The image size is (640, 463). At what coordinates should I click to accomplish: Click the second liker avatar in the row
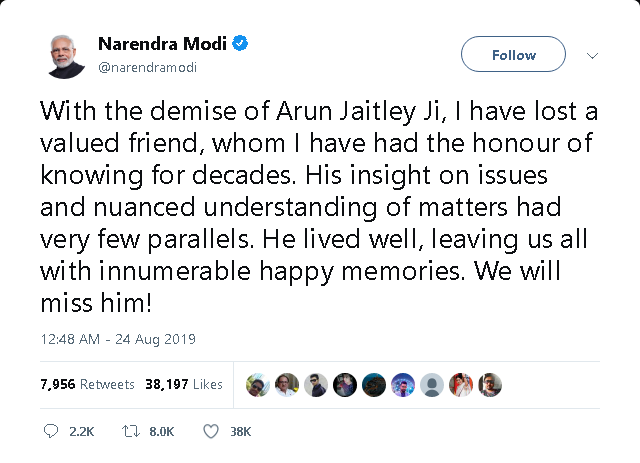(x=287, y=385)
